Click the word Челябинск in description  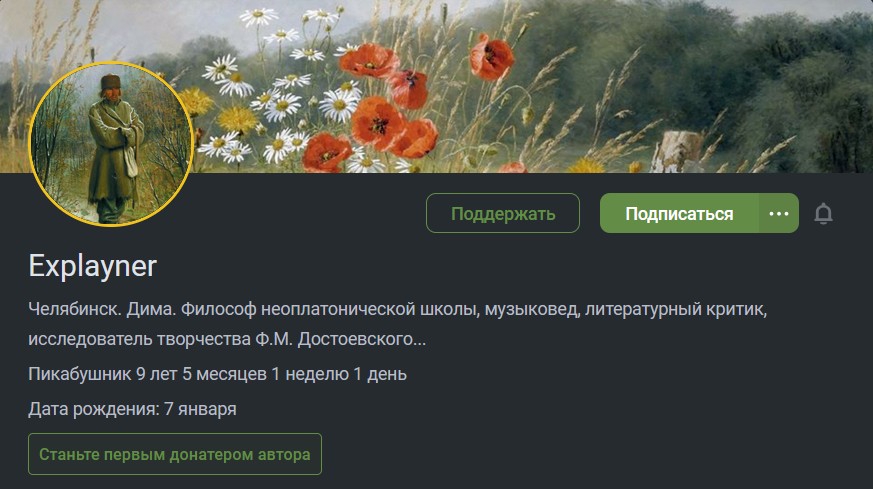click(x=75, y=309)
